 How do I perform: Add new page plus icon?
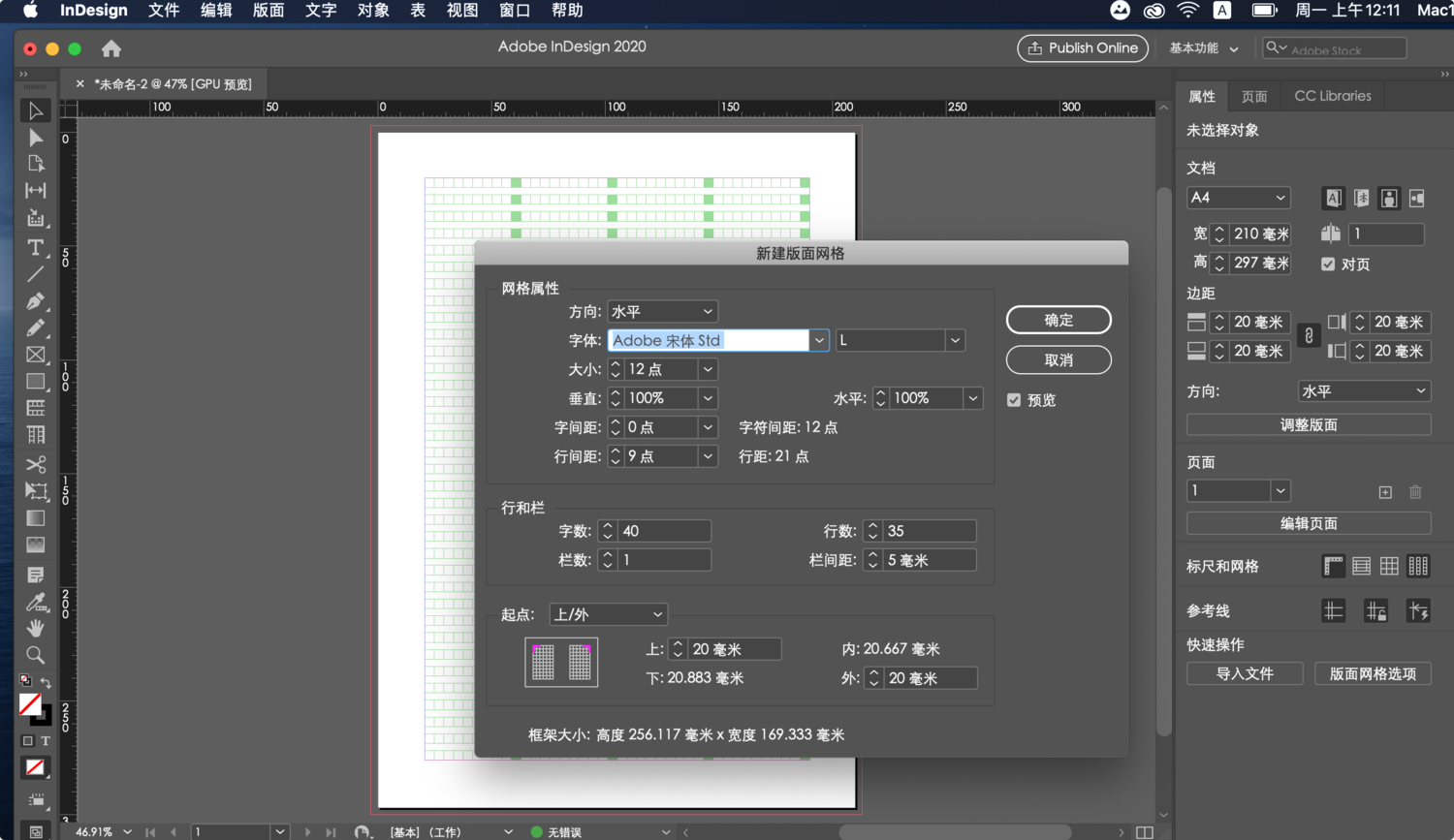point(1385,492)
